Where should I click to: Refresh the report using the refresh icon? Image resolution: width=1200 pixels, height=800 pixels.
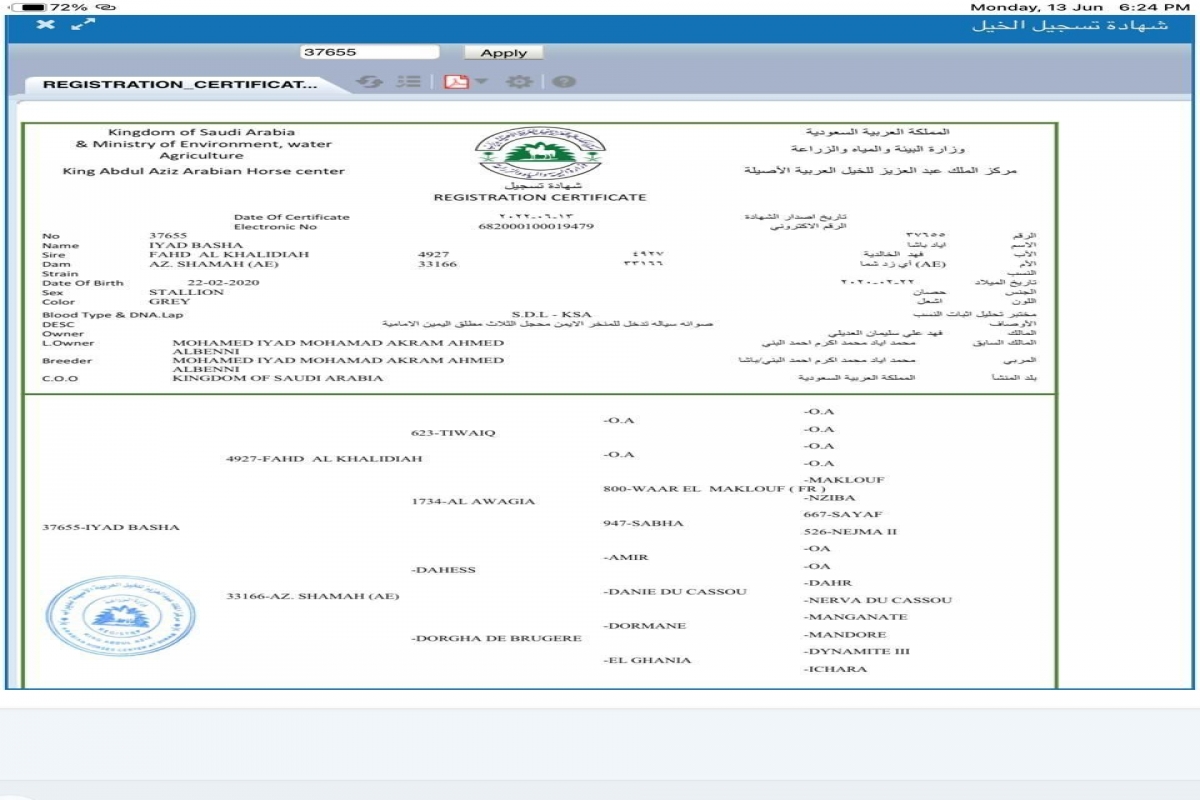pos(369,82)
